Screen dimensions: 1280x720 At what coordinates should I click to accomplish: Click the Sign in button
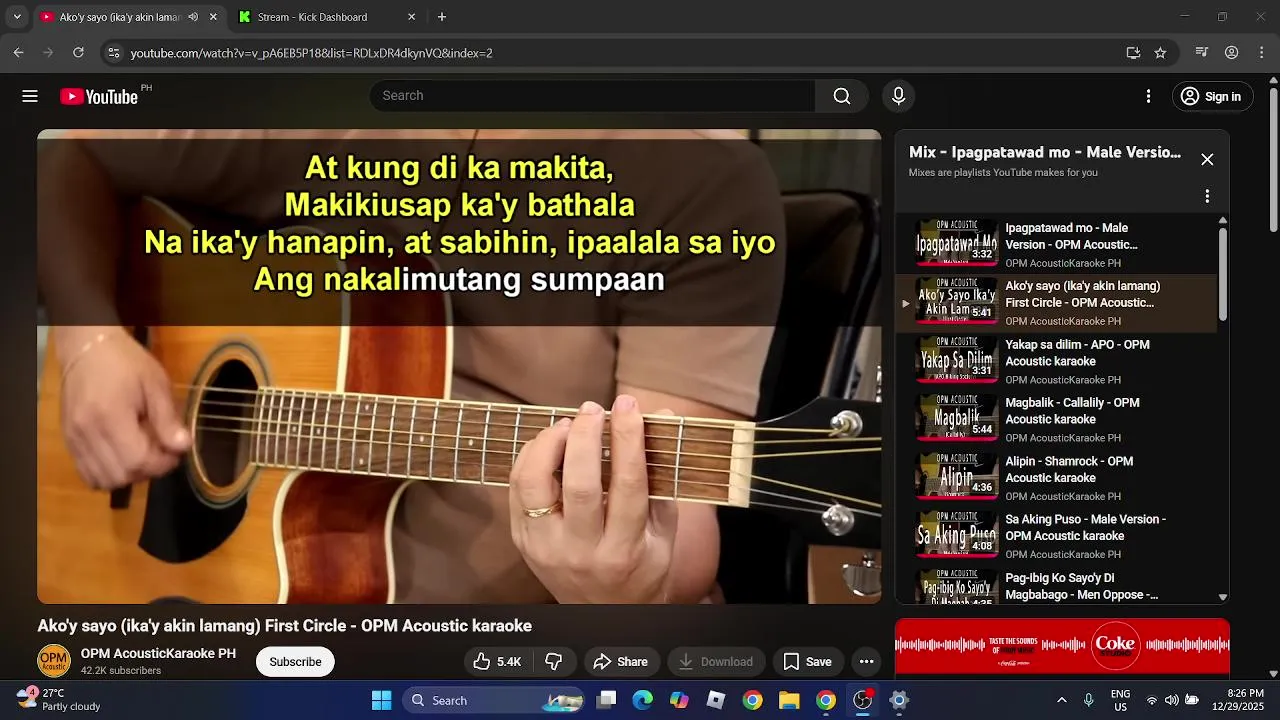[1212, 96]
